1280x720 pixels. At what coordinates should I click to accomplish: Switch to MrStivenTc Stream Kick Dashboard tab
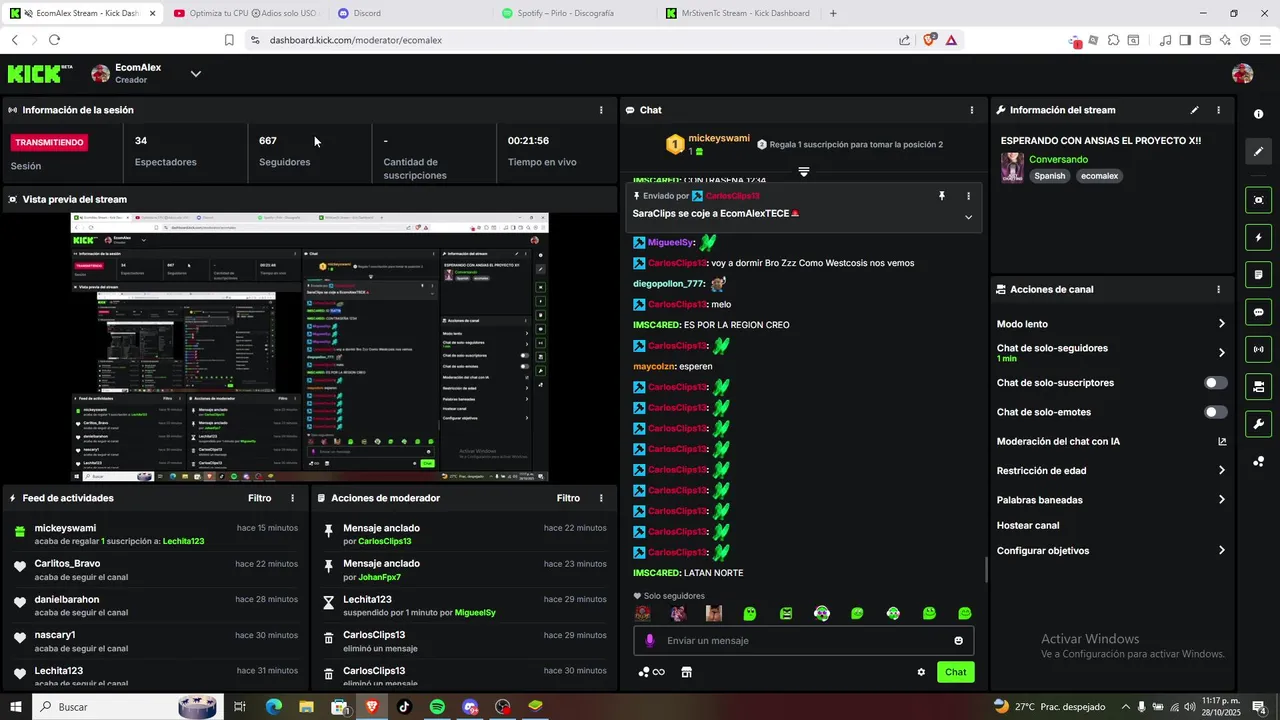(x=740, y=13)
